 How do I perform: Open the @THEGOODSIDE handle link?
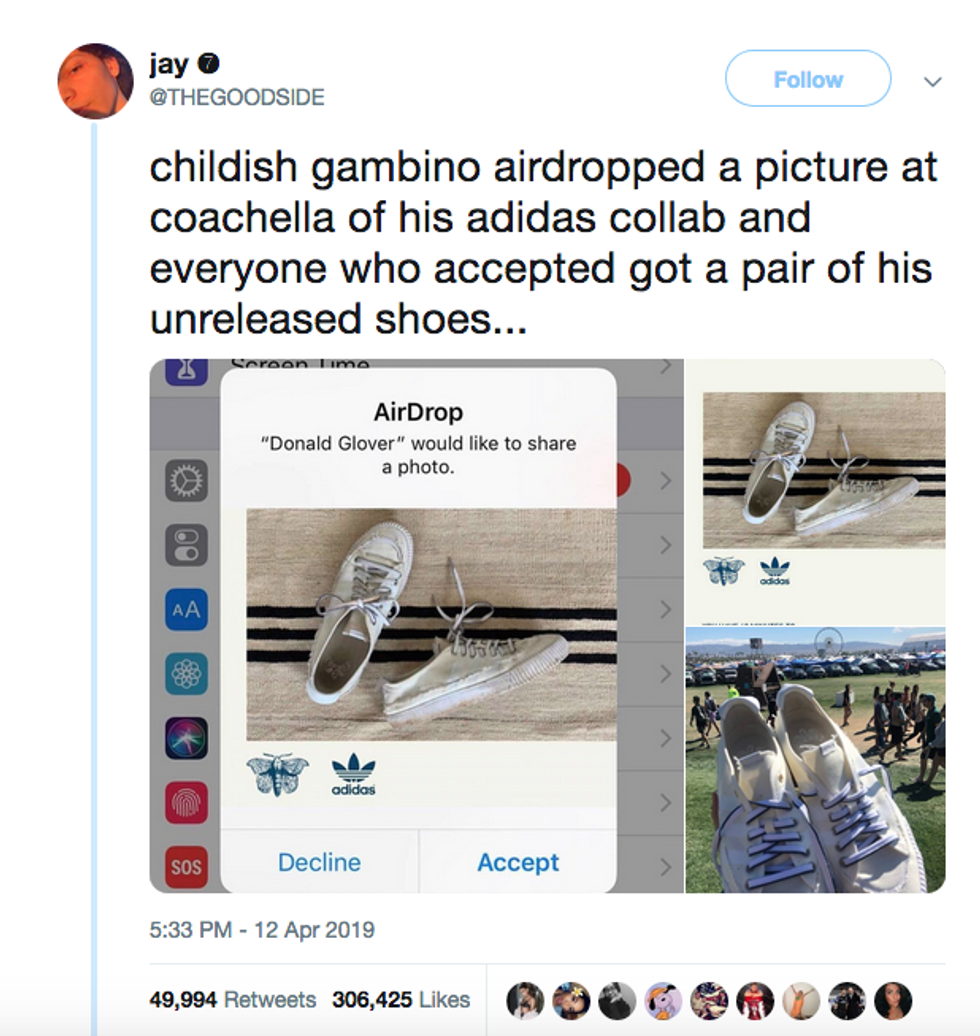click(x=236, y=97)
